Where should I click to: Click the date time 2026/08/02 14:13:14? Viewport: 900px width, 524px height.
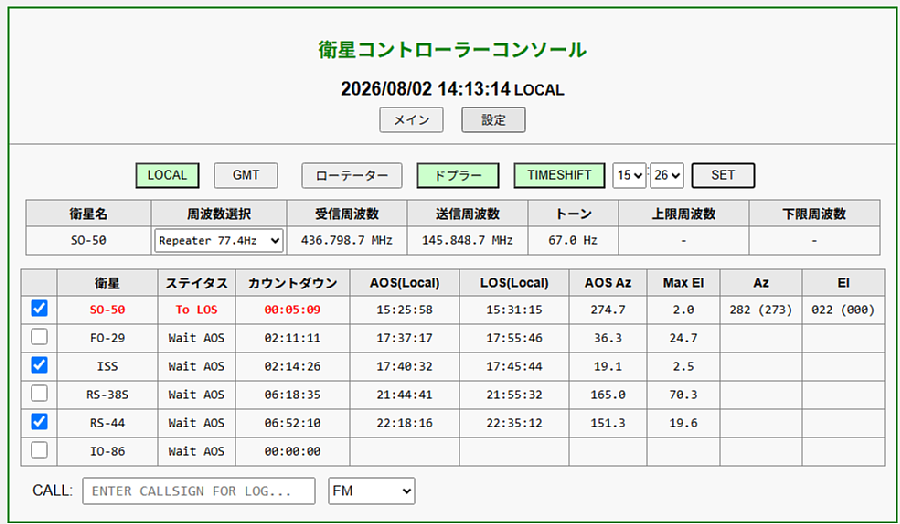click(x=425, y=89)
